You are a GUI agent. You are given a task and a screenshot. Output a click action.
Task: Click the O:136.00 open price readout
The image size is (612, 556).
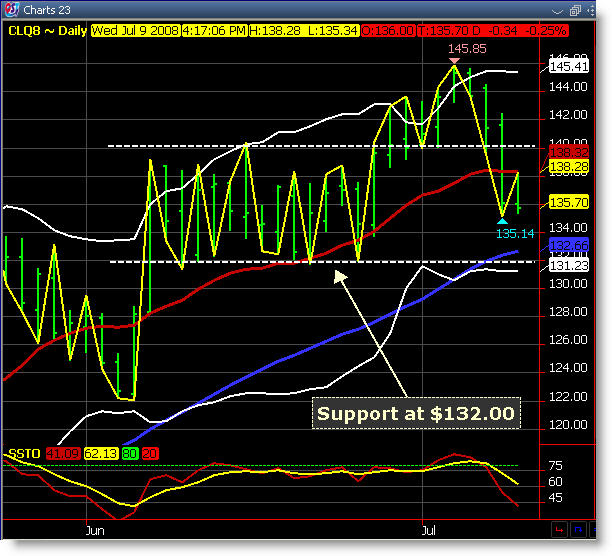coord(388,30)
